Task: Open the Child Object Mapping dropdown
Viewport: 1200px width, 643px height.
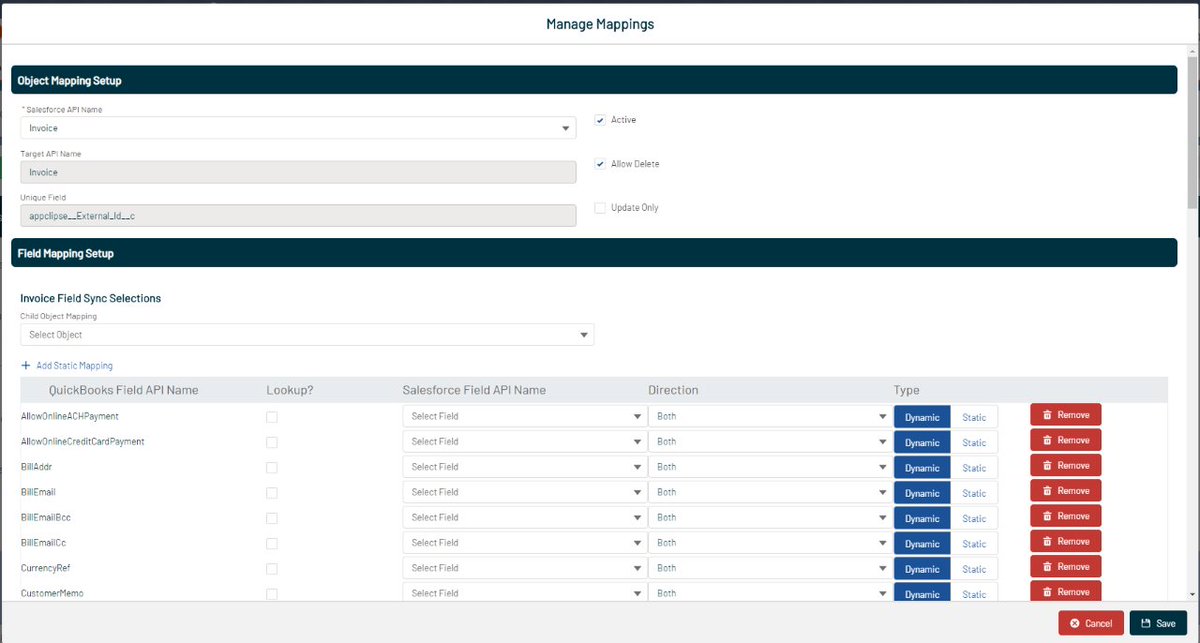Action: pos(307,335)
